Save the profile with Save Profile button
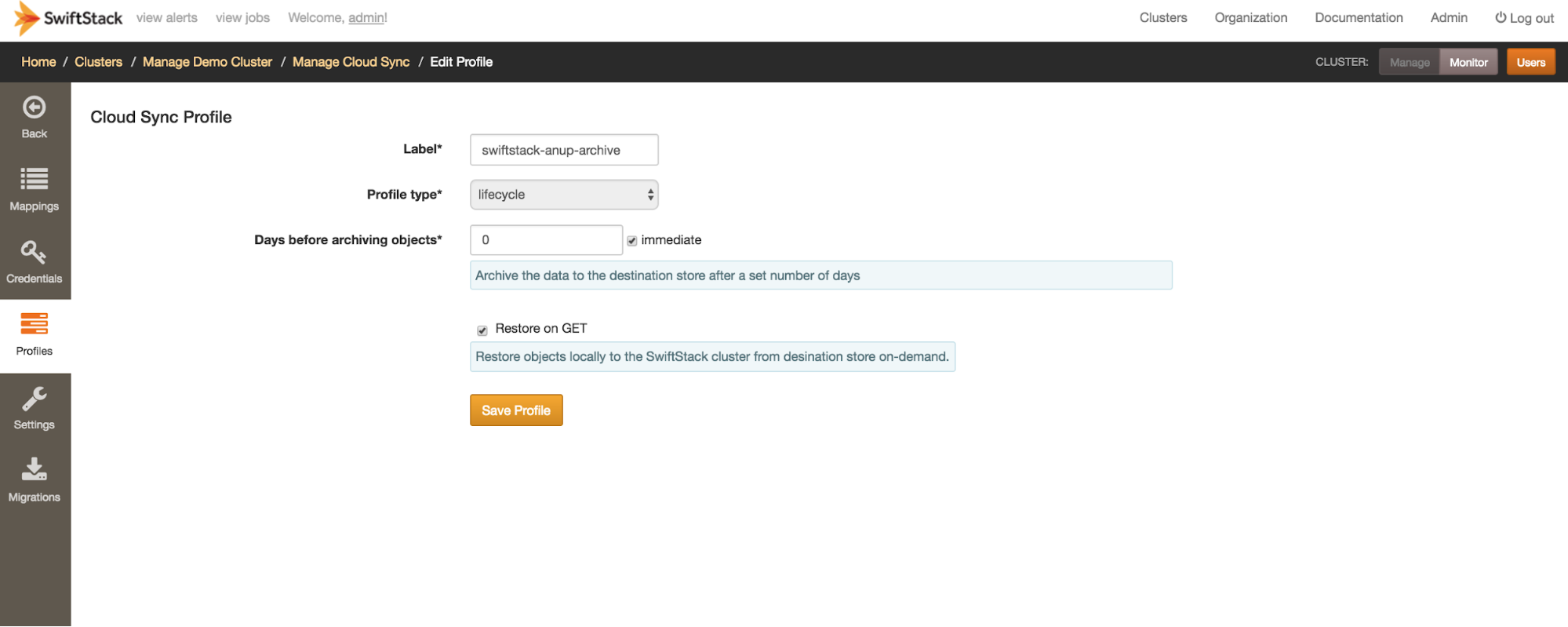 [x=516, y=410]
